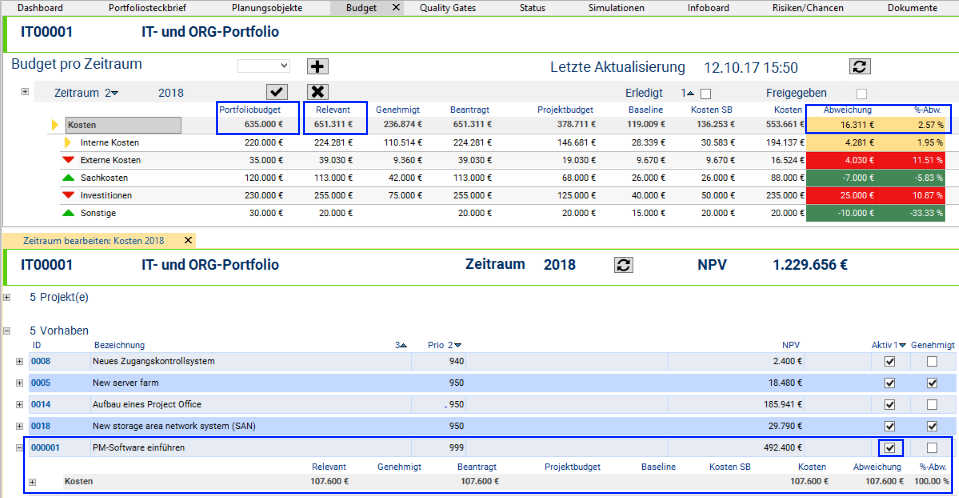Toggle the Erledigt checkbox

coord(706,93)
